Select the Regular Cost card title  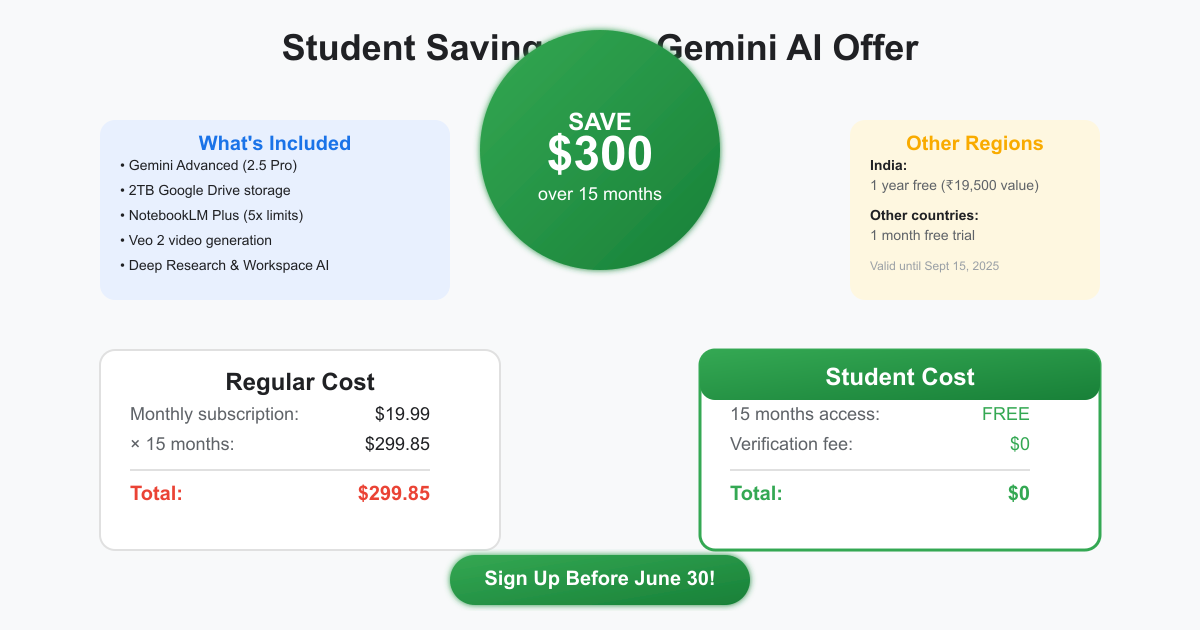pos(300,382)
